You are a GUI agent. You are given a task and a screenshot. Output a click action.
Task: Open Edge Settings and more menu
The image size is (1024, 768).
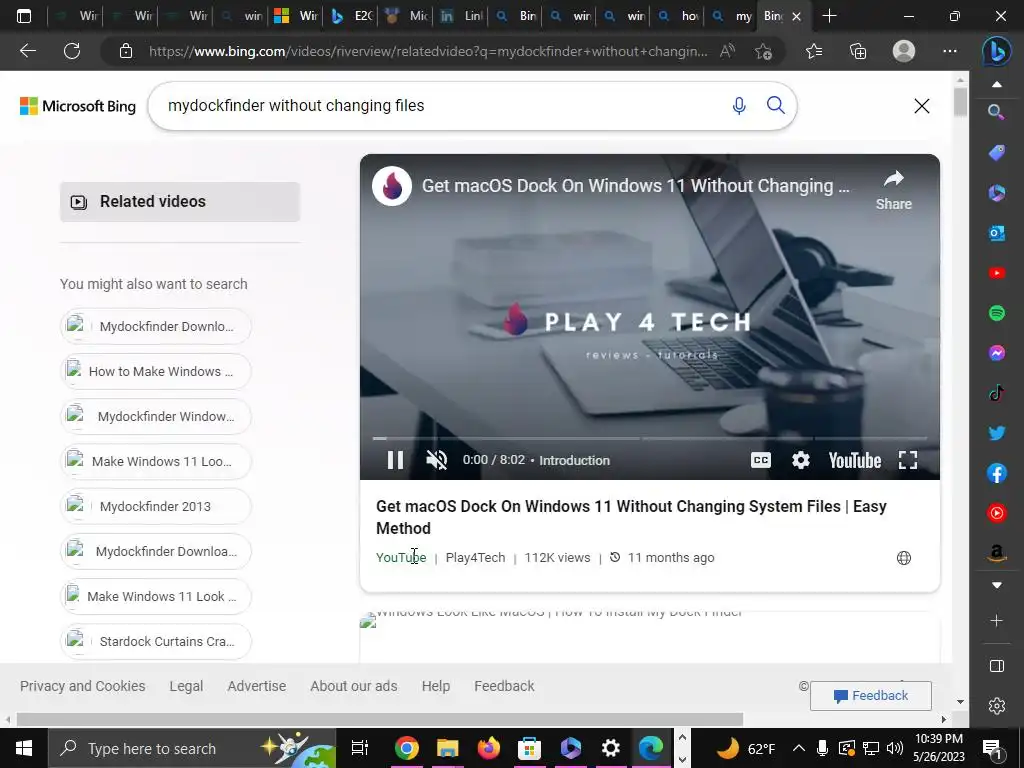pos(950,51)
